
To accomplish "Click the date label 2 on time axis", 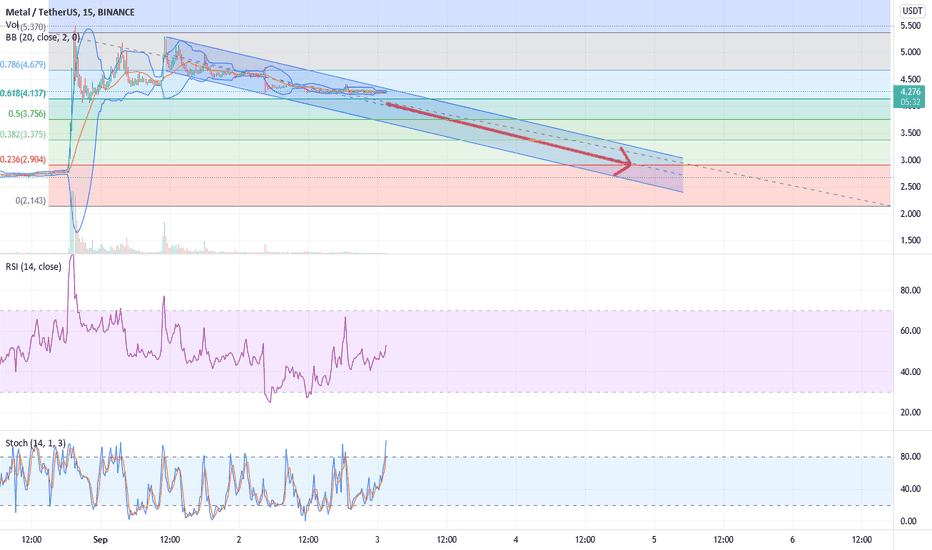I will (x=239, y=540).
